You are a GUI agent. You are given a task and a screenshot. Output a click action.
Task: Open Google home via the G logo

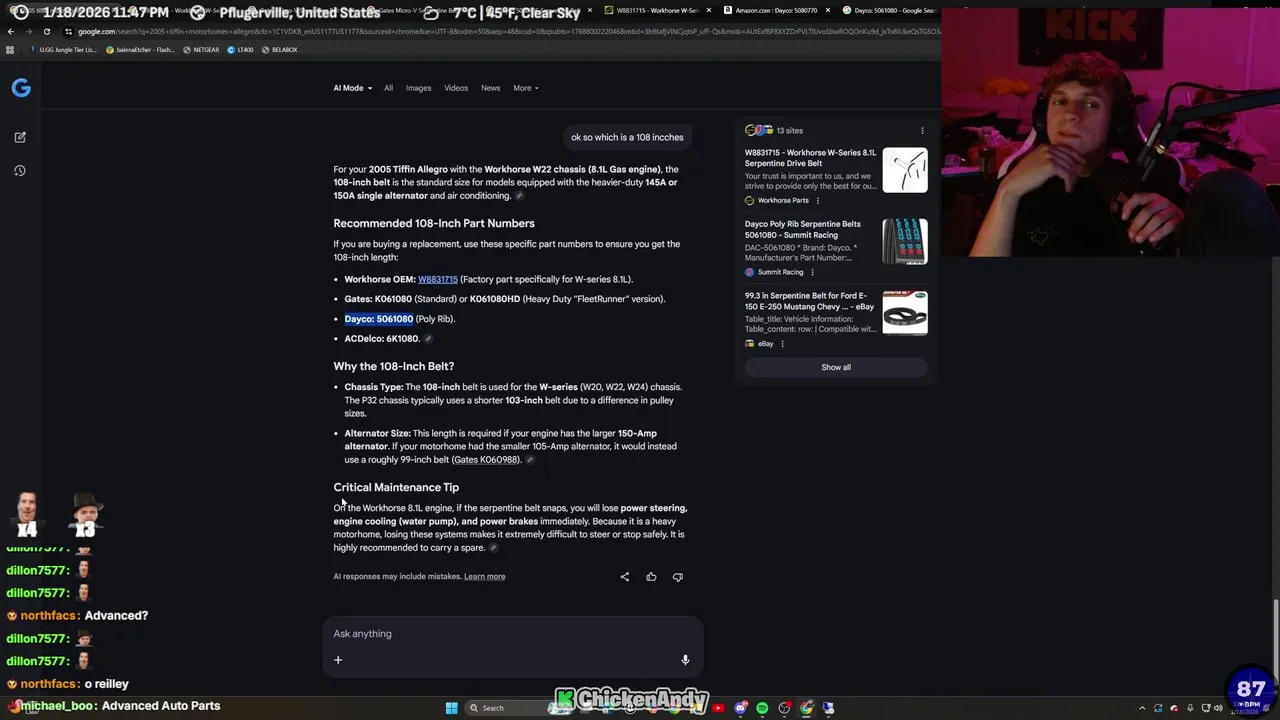click(21, 88)
